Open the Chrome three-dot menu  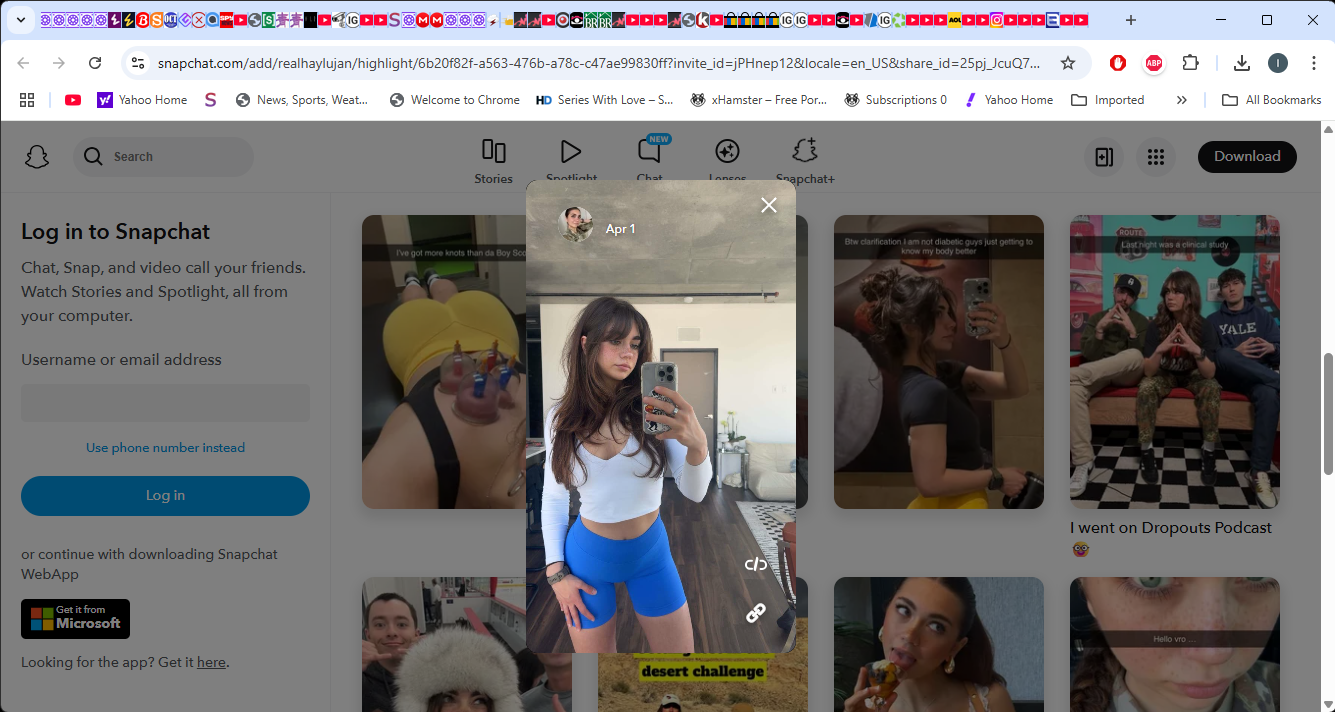(1314, 63)
